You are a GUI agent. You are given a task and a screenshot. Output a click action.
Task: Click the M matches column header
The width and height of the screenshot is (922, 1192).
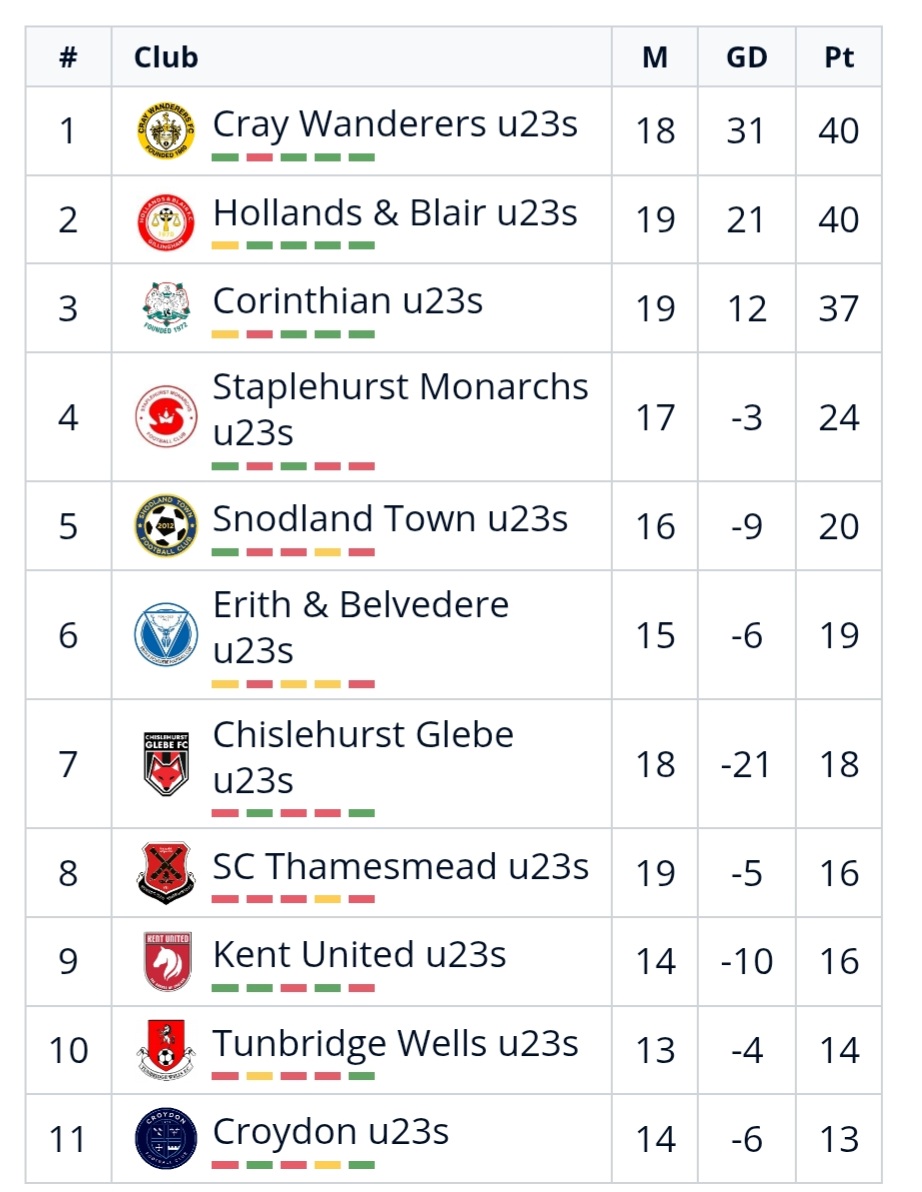tap(655, 57)
